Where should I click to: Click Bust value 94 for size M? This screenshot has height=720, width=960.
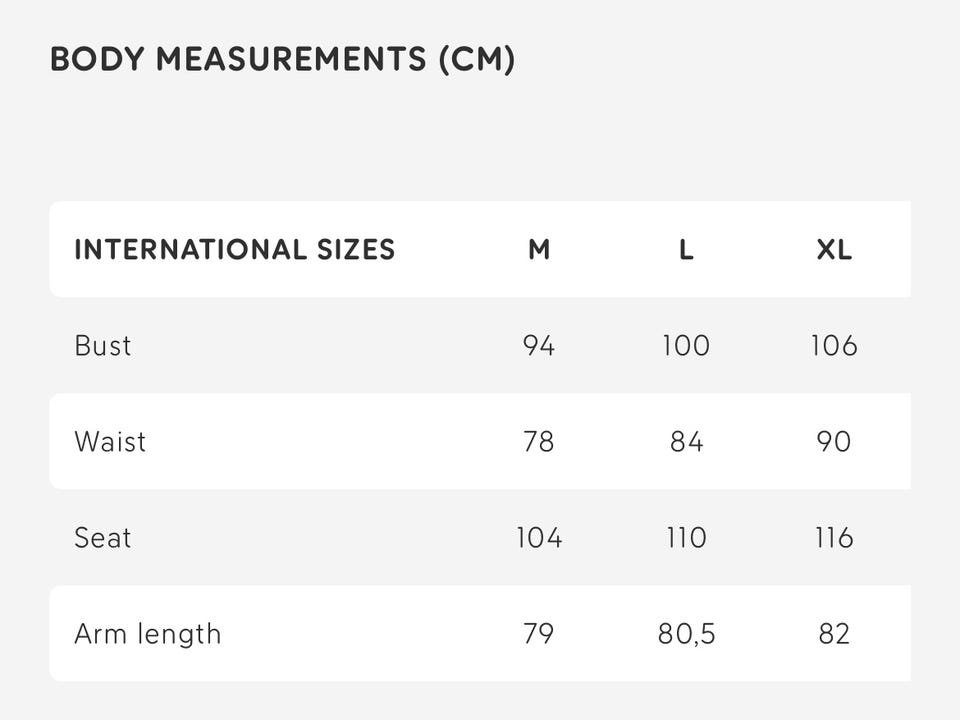[539, 346]
